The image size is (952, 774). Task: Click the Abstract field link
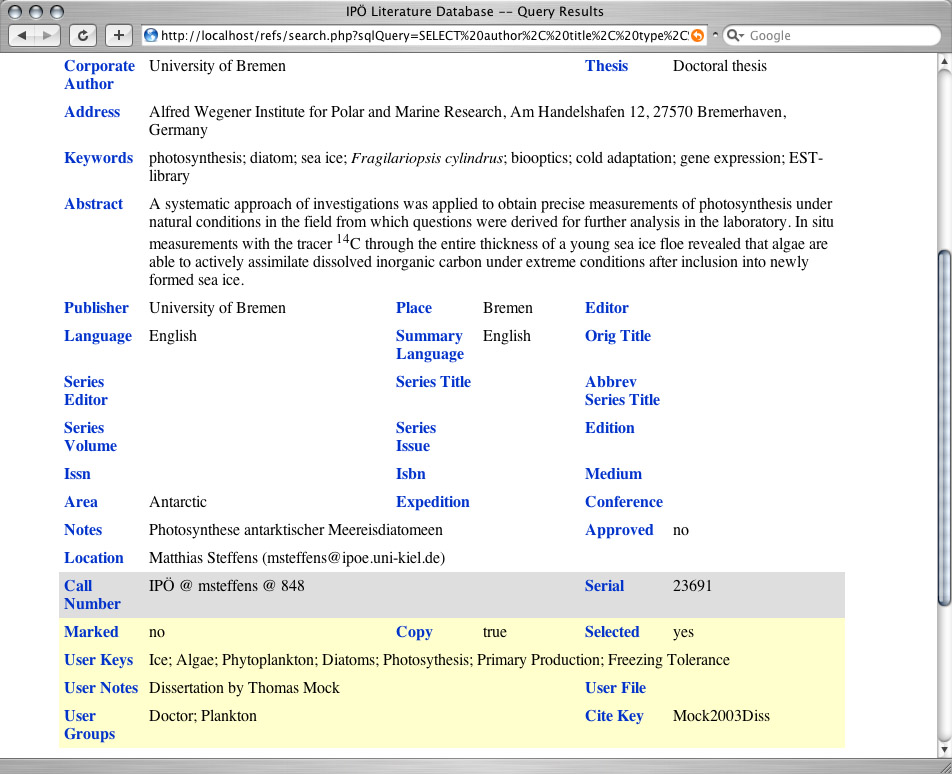click(x=94, y=205)
